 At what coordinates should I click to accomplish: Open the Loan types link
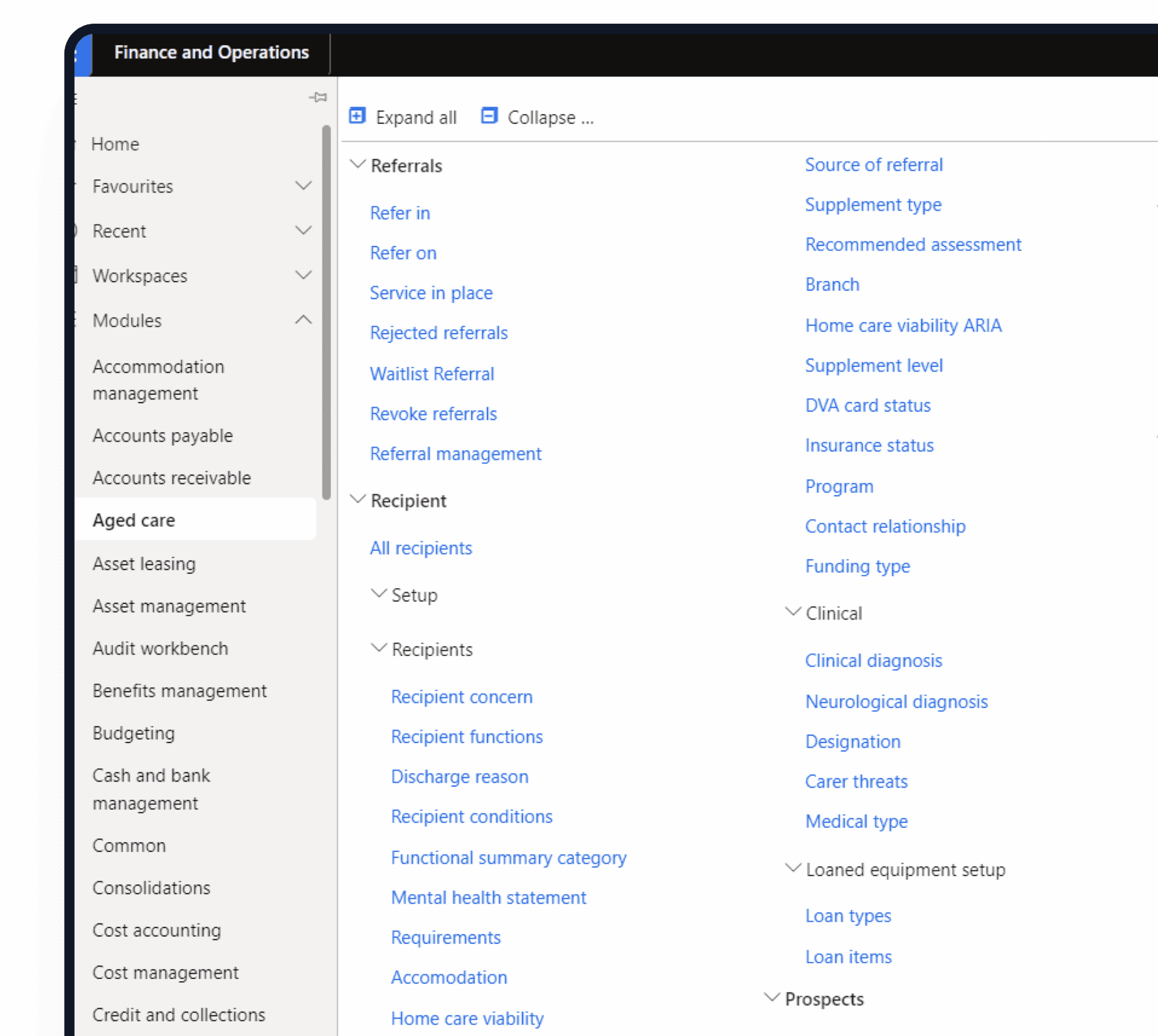[x=849, y=917]
